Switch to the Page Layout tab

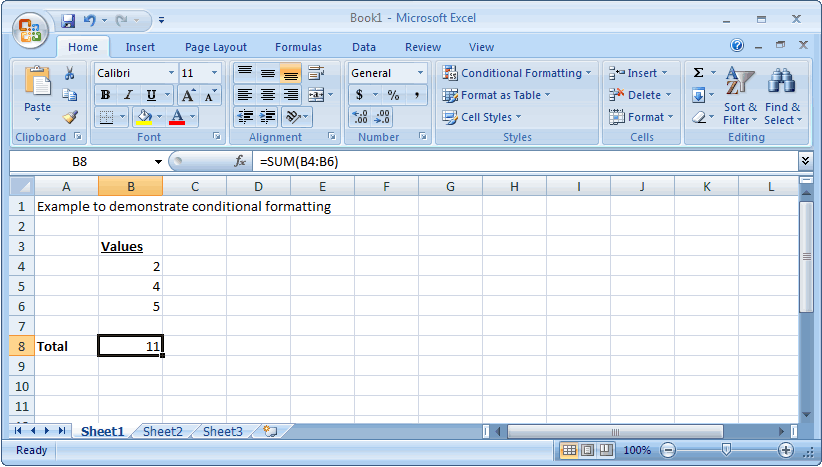[x=215, y=47]
